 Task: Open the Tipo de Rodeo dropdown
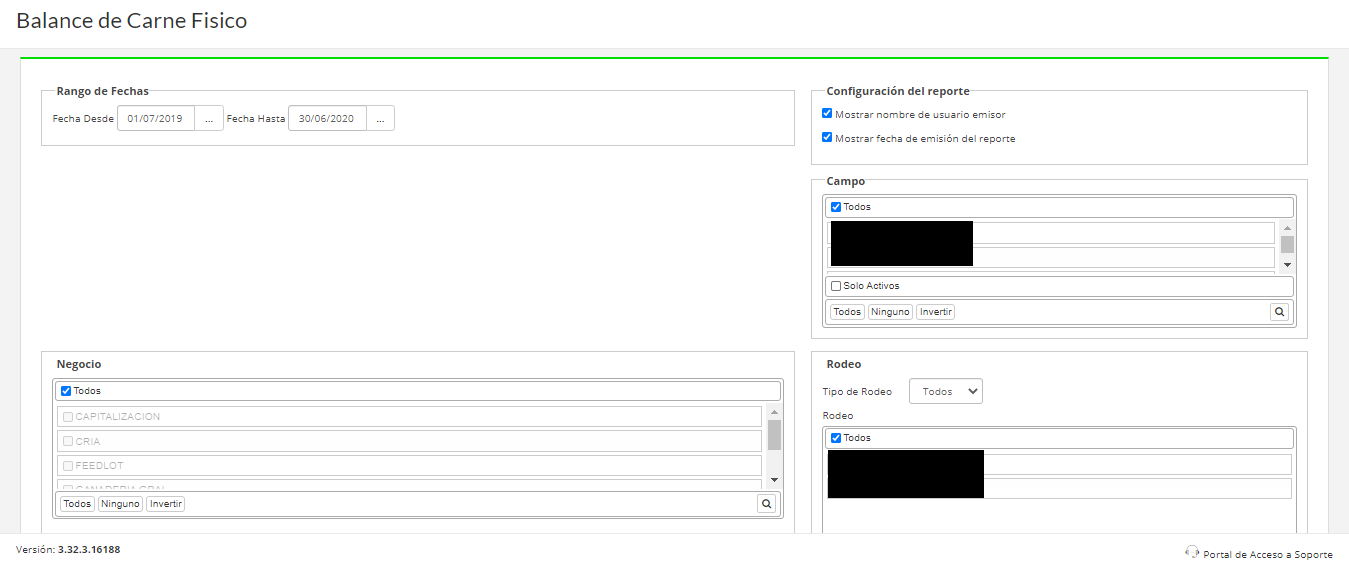946,391
